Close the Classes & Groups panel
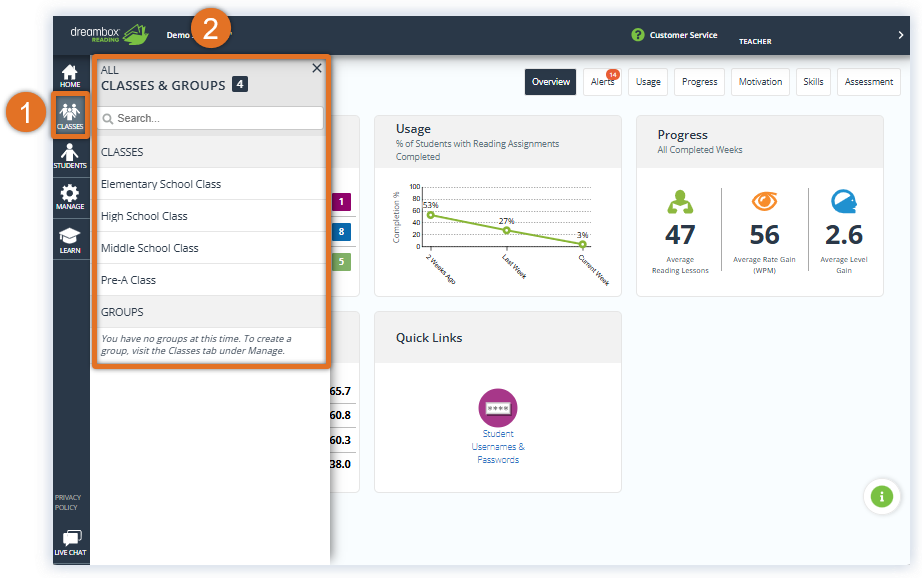Image resolution: width=922 pixels, height=578 pixels. point(317,68)
